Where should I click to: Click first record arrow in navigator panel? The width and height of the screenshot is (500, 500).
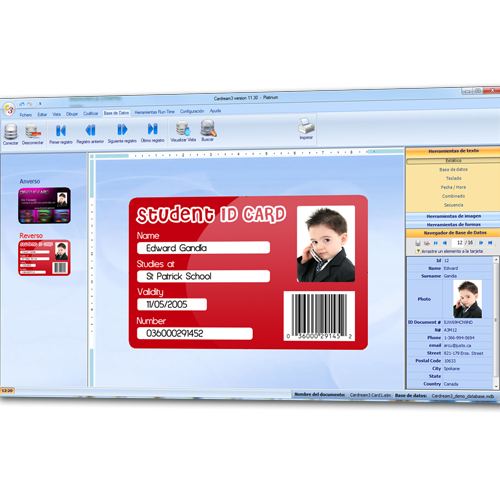pyautogui.click(x=436, y=243)
